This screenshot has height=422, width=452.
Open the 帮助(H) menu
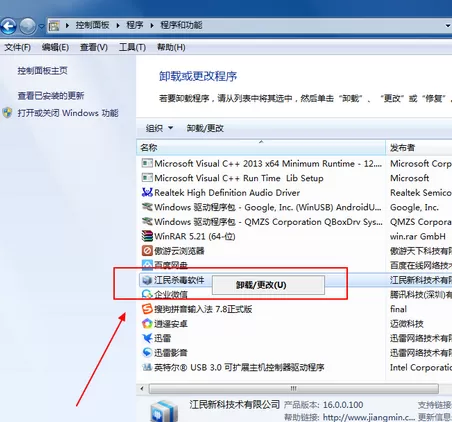171,47
